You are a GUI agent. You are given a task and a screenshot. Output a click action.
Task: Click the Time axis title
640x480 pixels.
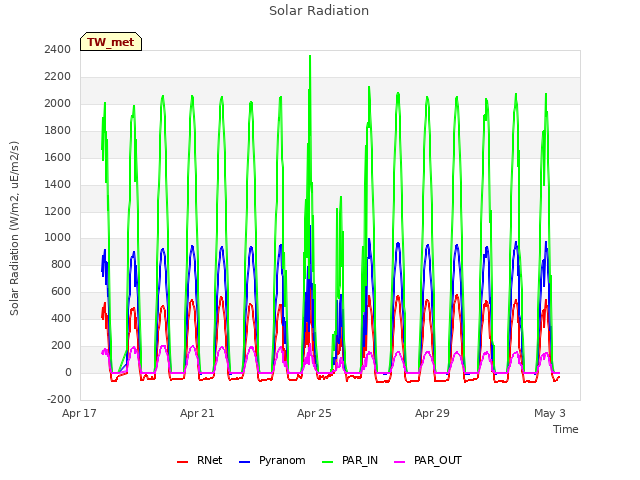coord(566,429)
